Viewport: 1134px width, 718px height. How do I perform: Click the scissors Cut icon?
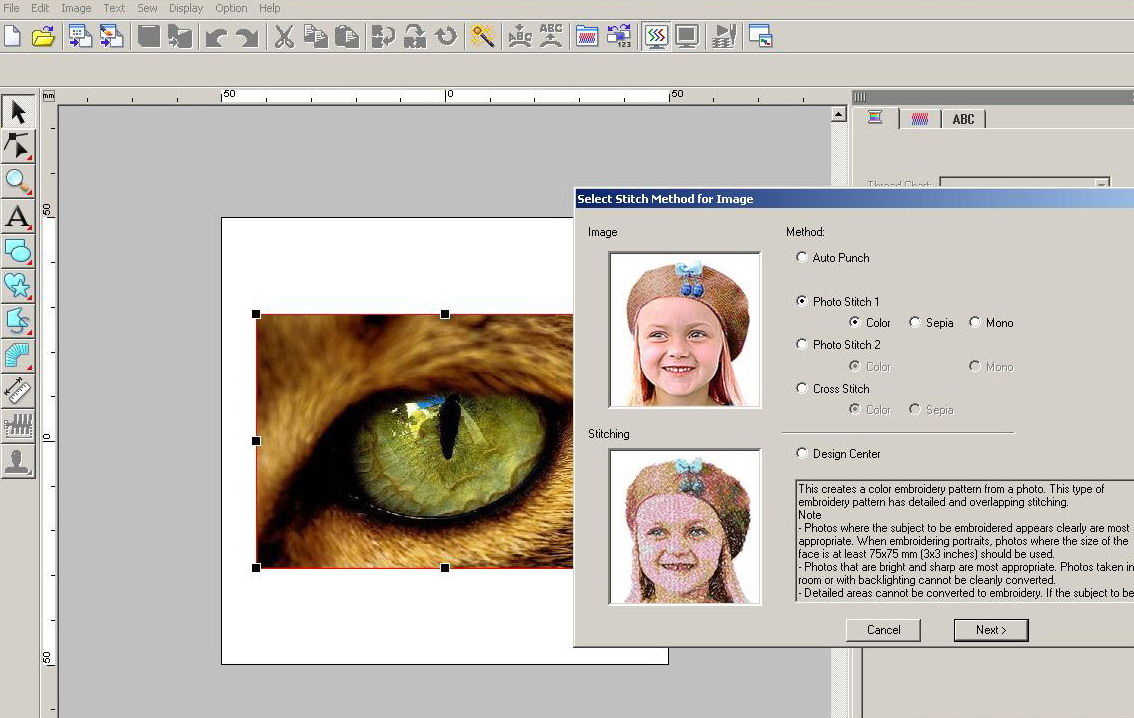pyautogui.click(x=284, y=37)
